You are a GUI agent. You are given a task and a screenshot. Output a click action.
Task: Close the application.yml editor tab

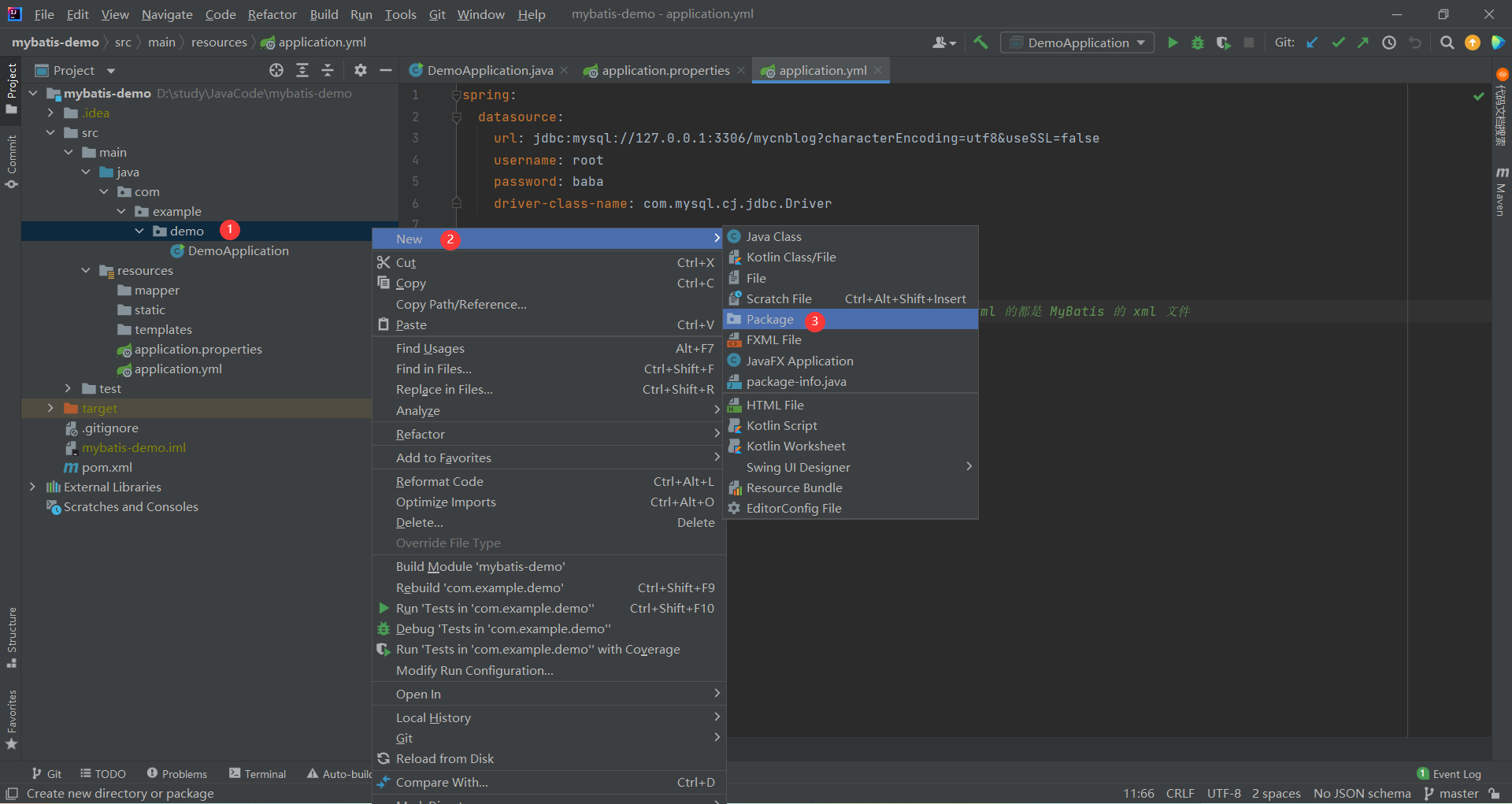pyautogui.click(x=878, y=70)
